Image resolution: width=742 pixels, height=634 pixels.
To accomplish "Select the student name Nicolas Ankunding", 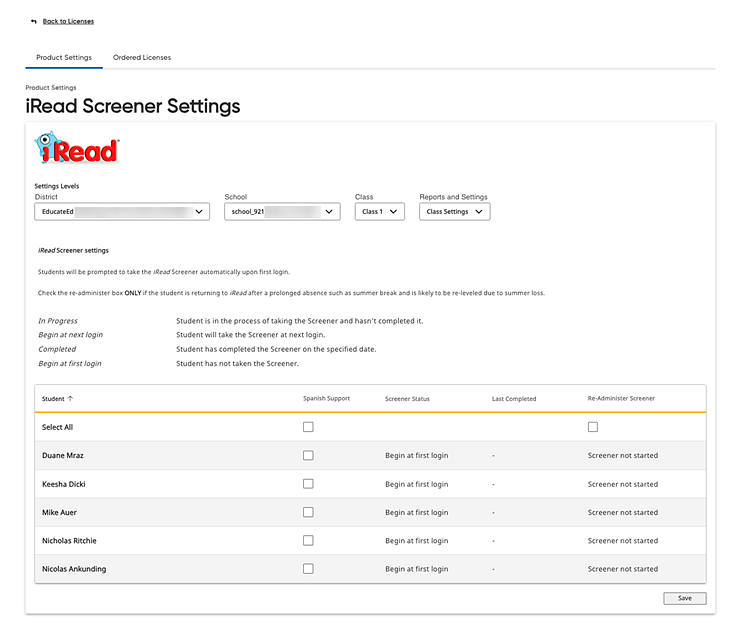I will [x=74, y=569].
